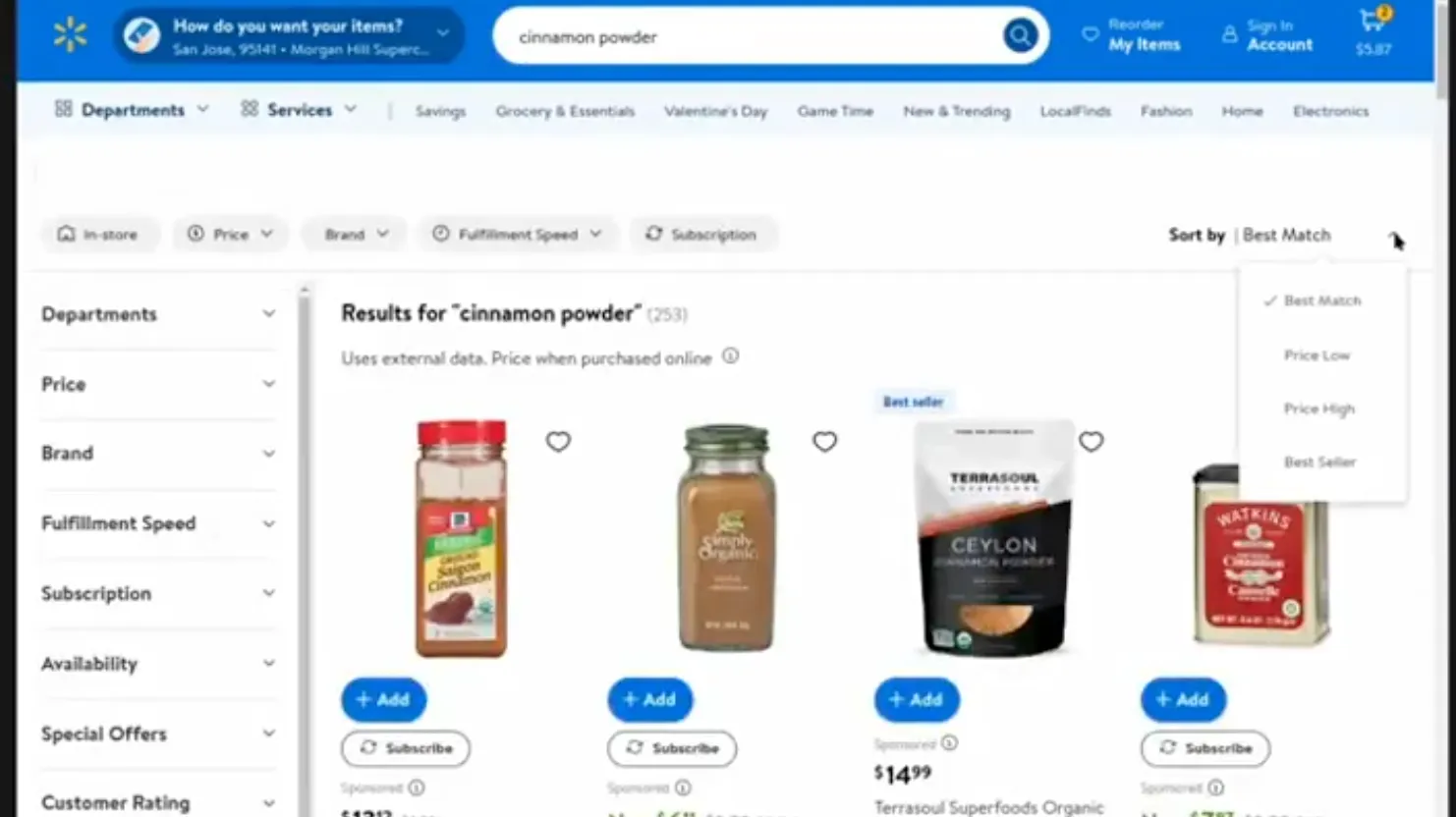Add the Watkins cinnamon to cart

pos(1183,699)
